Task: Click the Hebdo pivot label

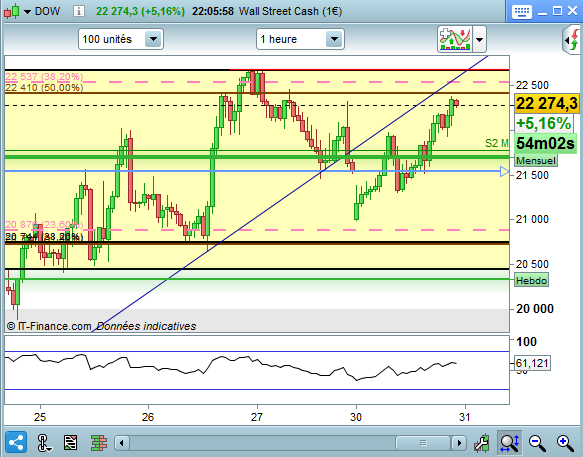Action: (x=531, y=280)
